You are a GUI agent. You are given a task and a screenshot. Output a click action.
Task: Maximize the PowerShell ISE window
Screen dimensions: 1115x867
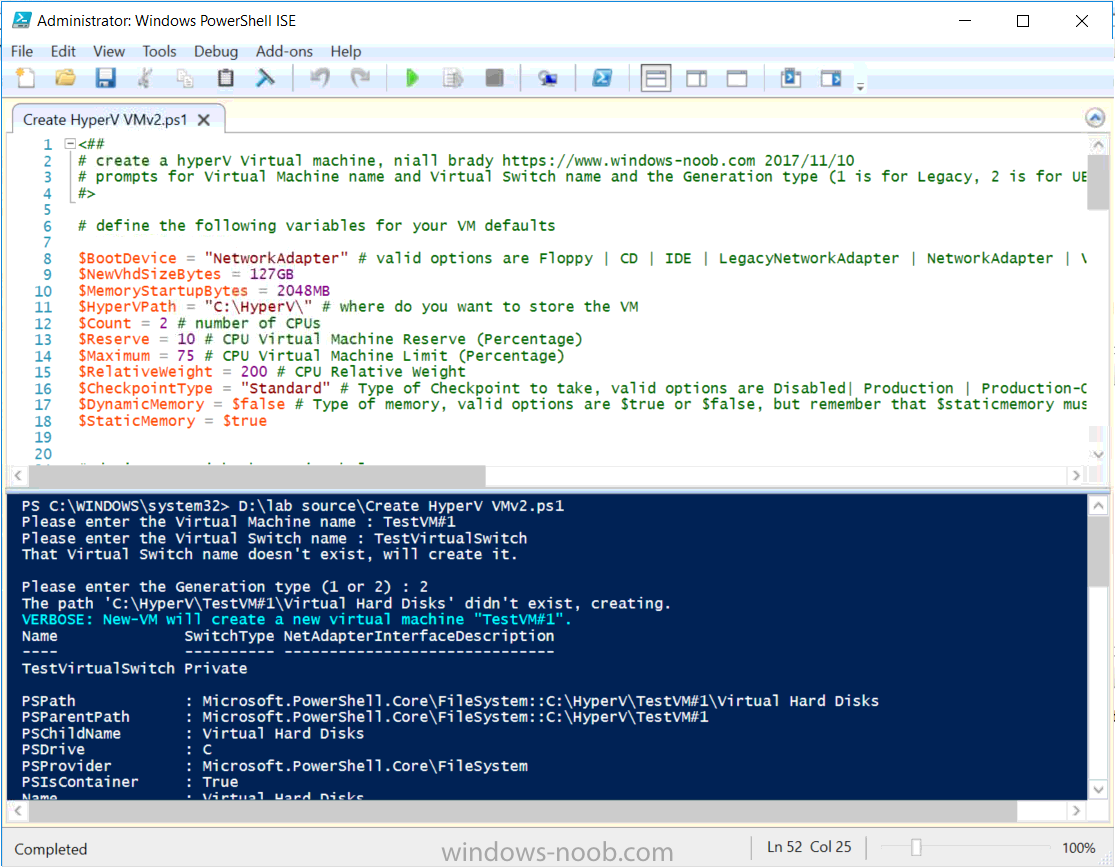1023,21
